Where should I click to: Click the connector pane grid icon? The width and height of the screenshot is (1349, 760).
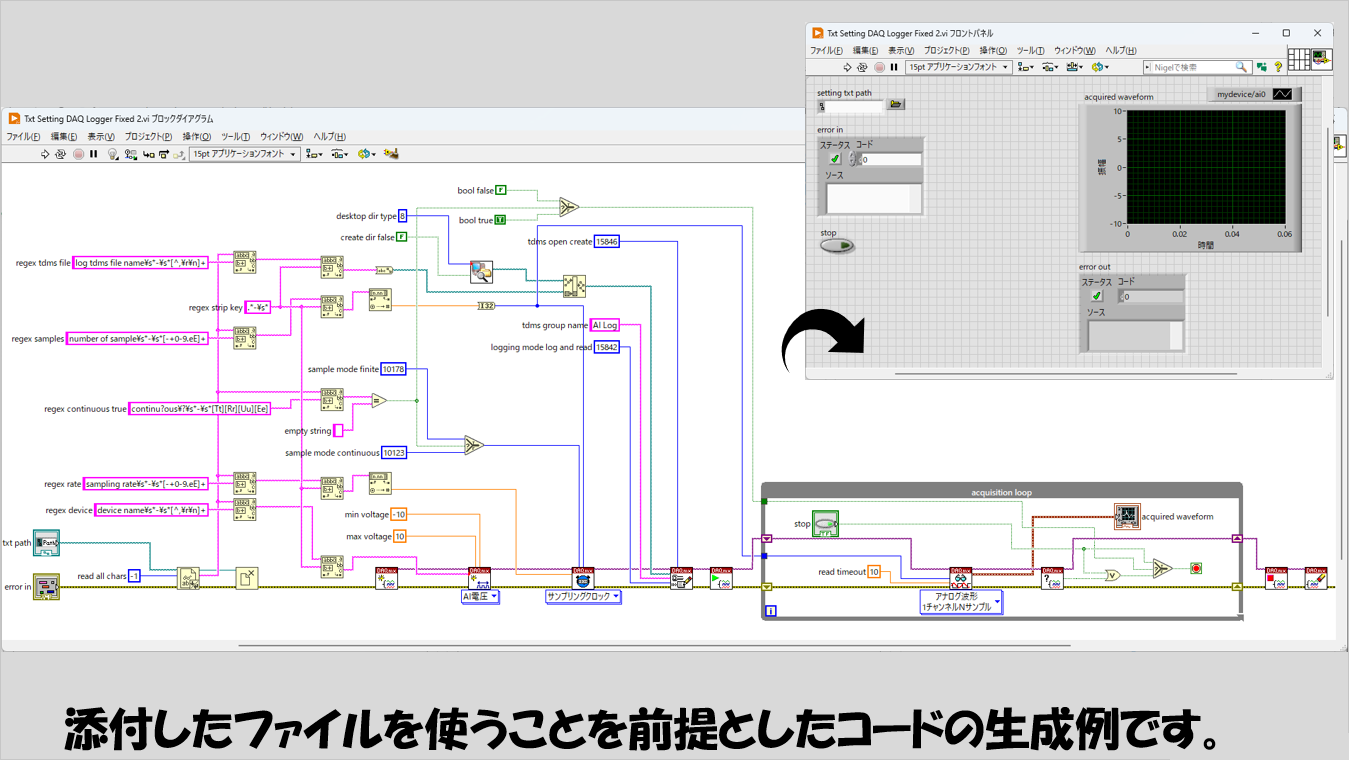tap(1299, 59)
